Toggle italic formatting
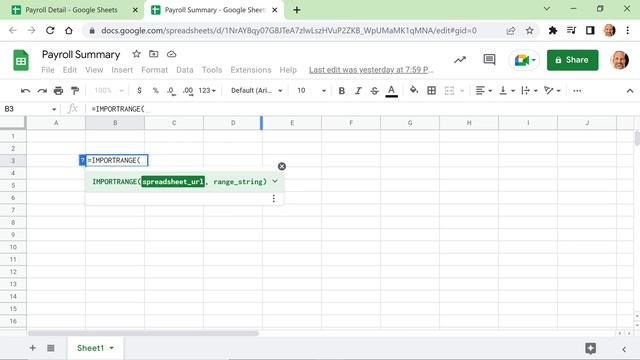Image resolution: width=640 pixels, height=360 pixels. tap(358, 91)
